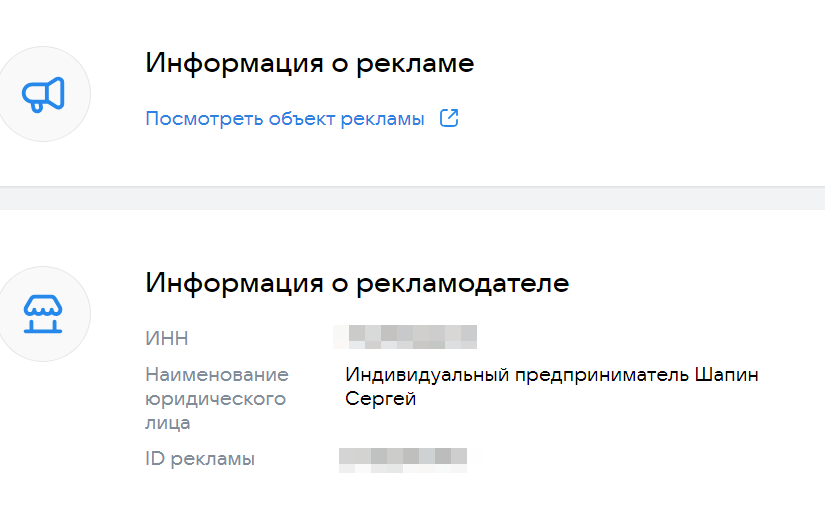Click the megaphone advertisement icon
This screenshot has height=510, width=825.
coord(44,95)
